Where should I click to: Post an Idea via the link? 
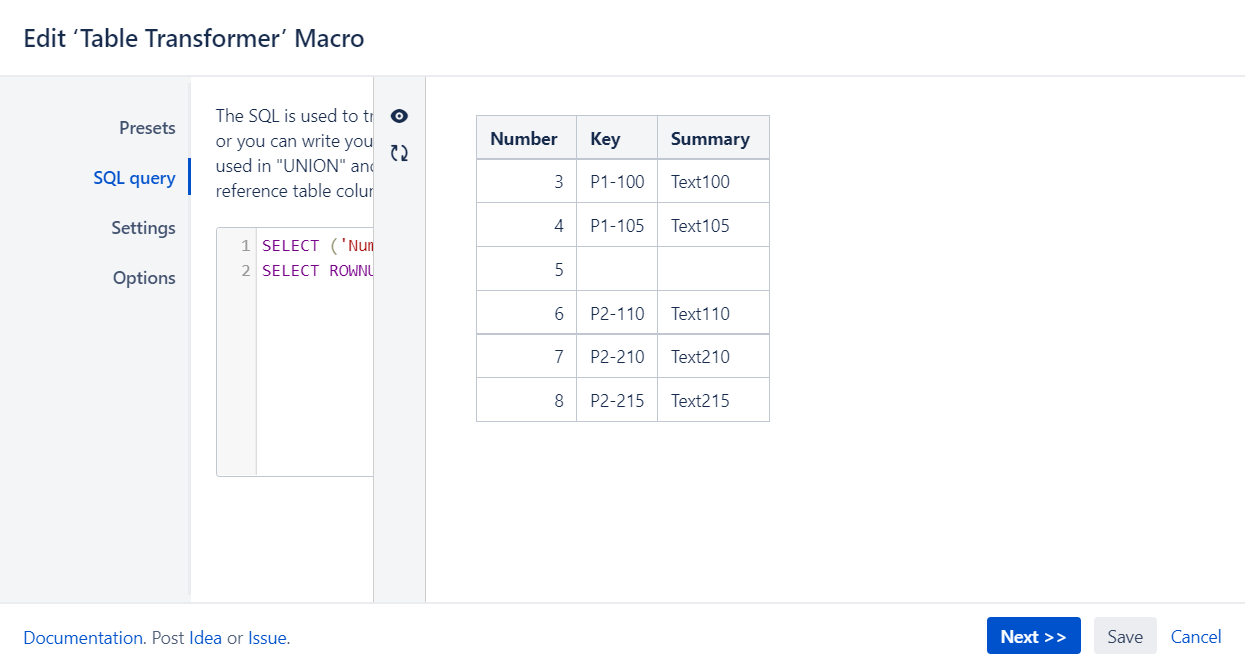pyautogui.click(x=204, y=637)
